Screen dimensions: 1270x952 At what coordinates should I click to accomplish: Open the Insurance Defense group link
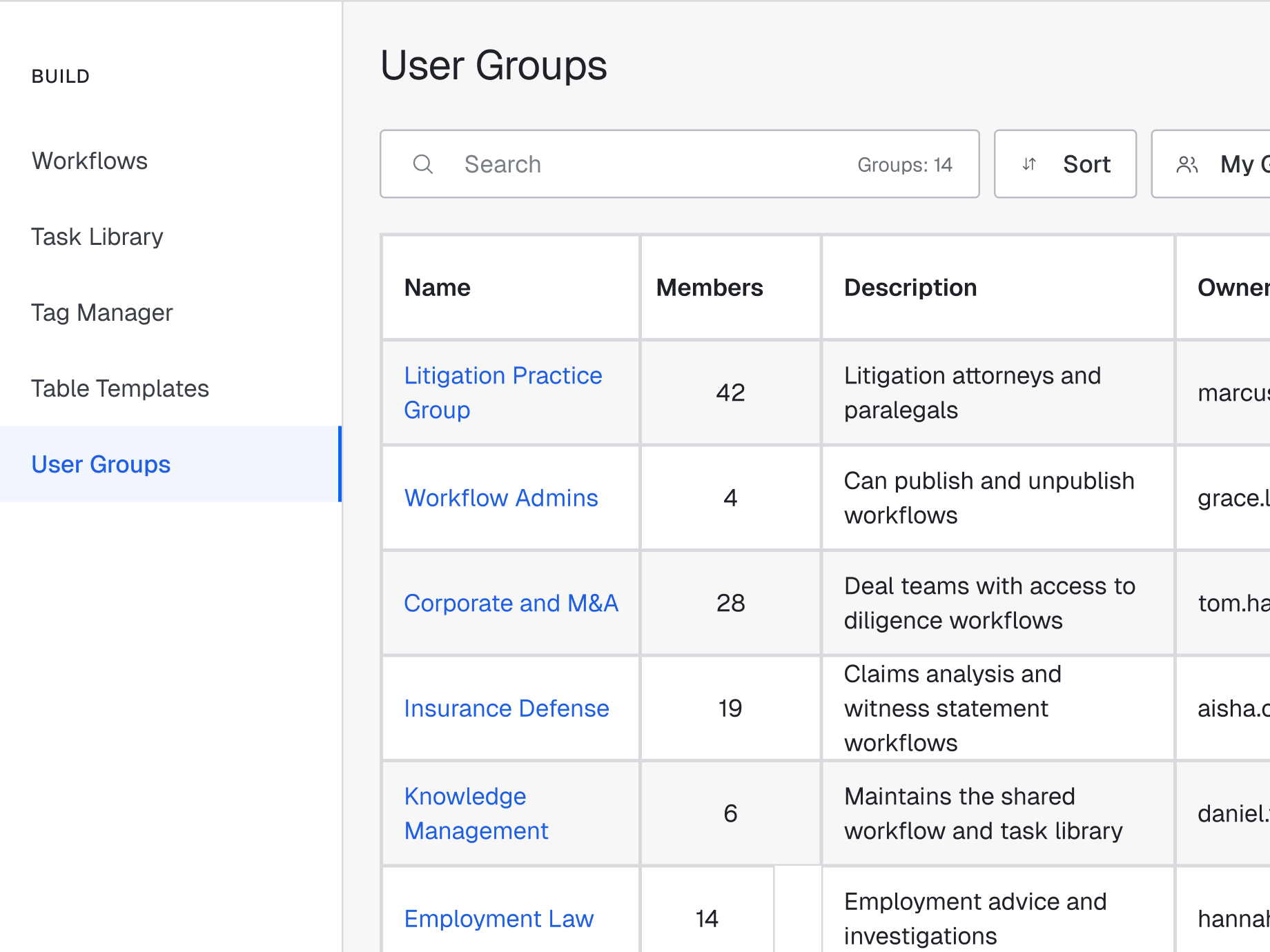[x=507, y=708]
